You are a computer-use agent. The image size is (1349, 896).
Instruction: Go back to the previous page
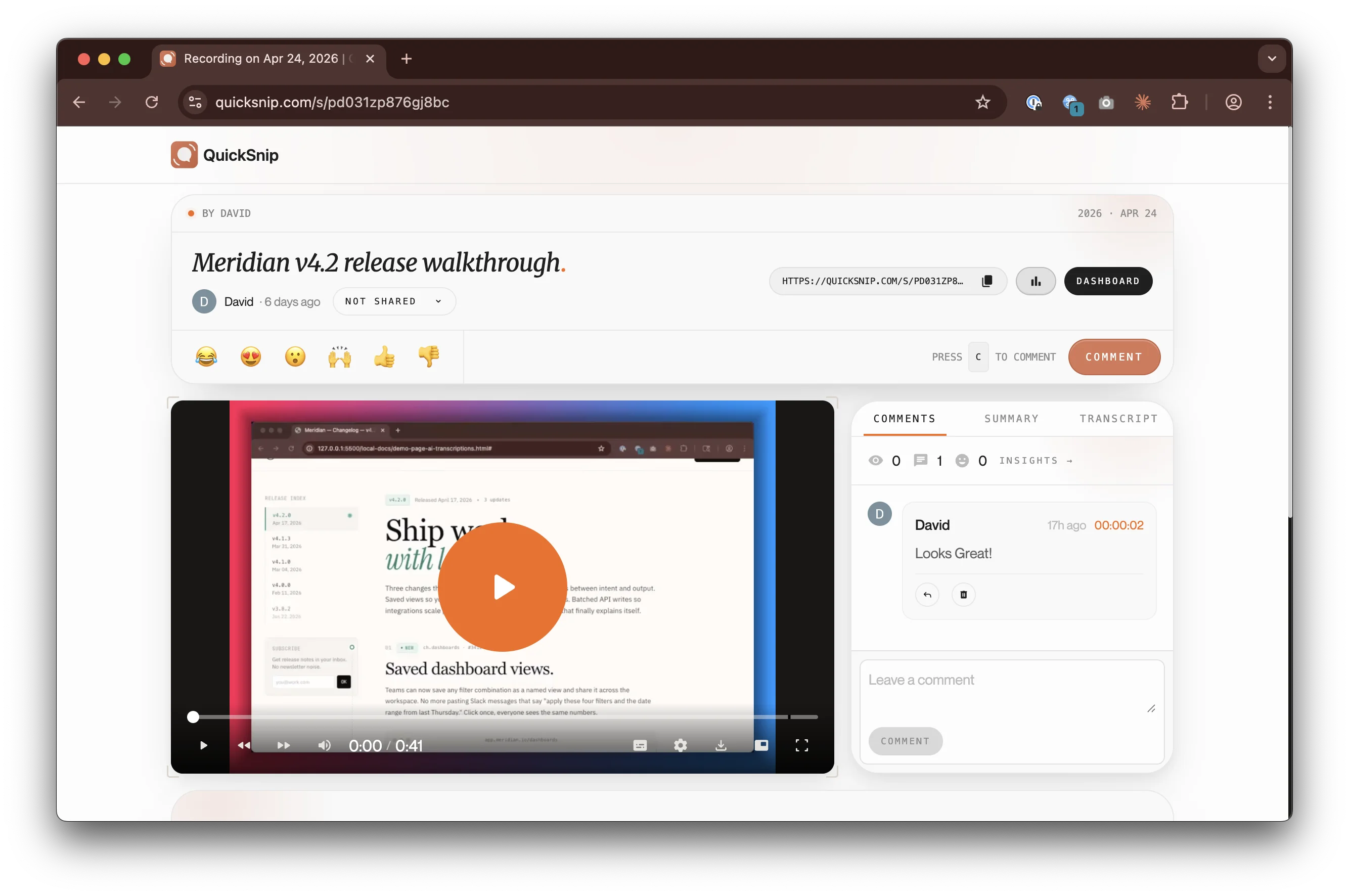click(79, 102)
